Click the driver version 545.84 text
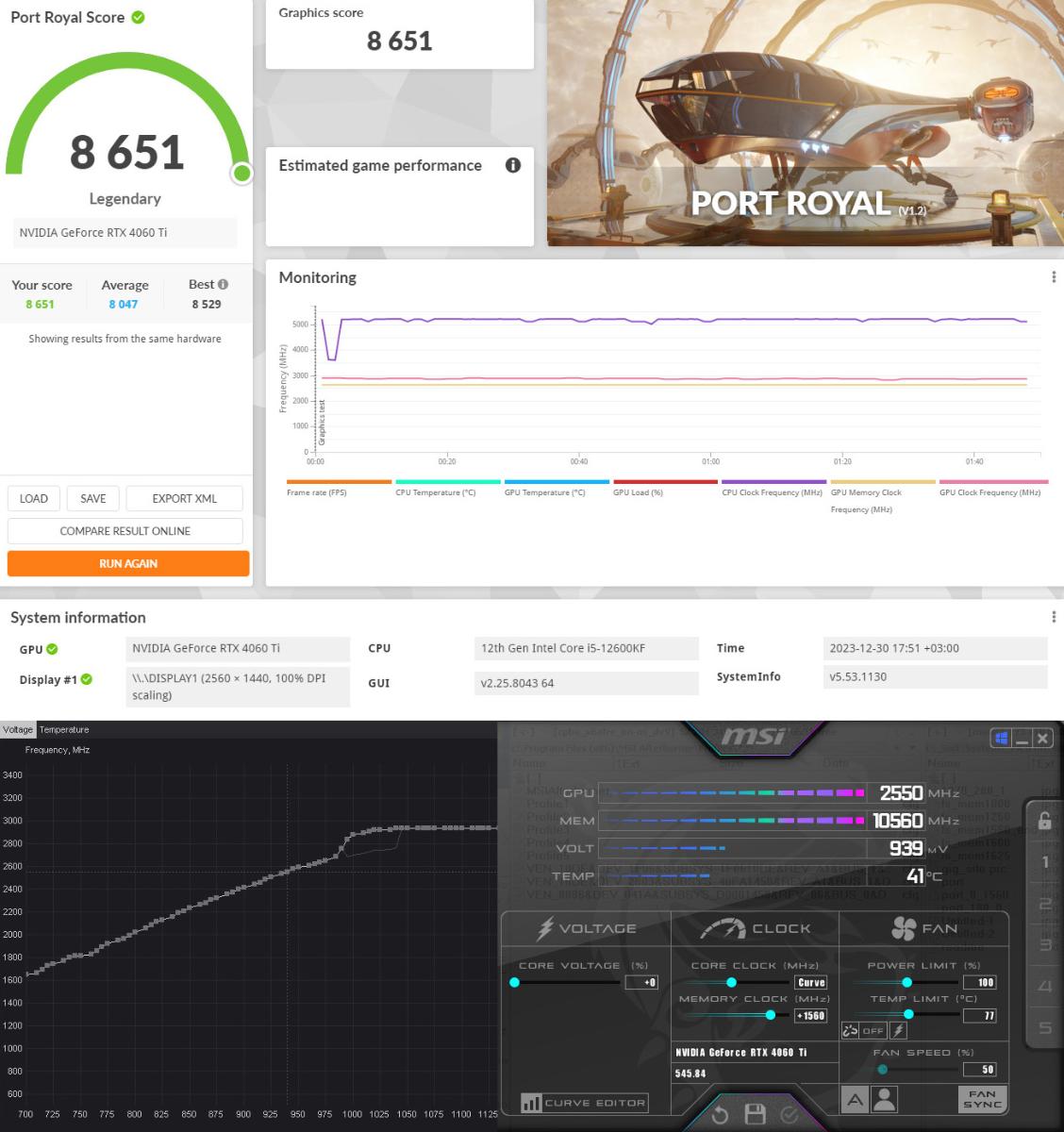1064x1132 pixels. tap(690, 1074)
